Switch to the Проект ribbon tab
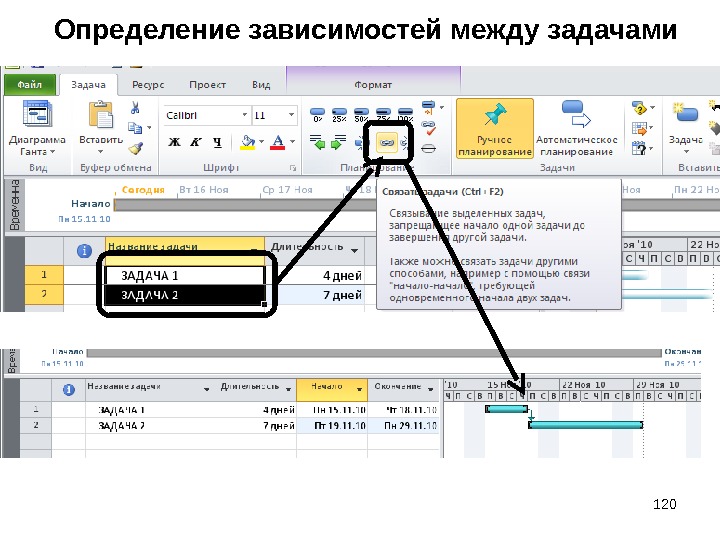The height and width of the screenshot is (540, 720). point(208,85)
